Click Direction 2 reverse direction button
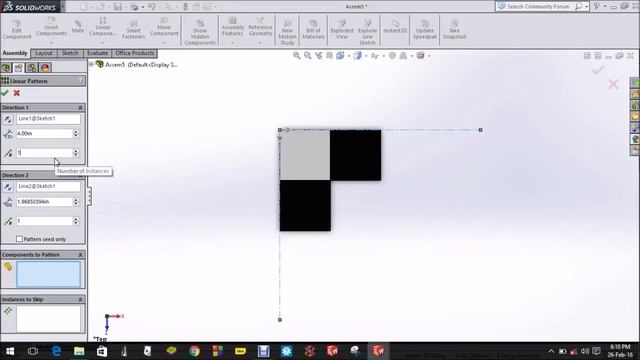The width and height of the screenshot is (640, 360). click(8, 187)
